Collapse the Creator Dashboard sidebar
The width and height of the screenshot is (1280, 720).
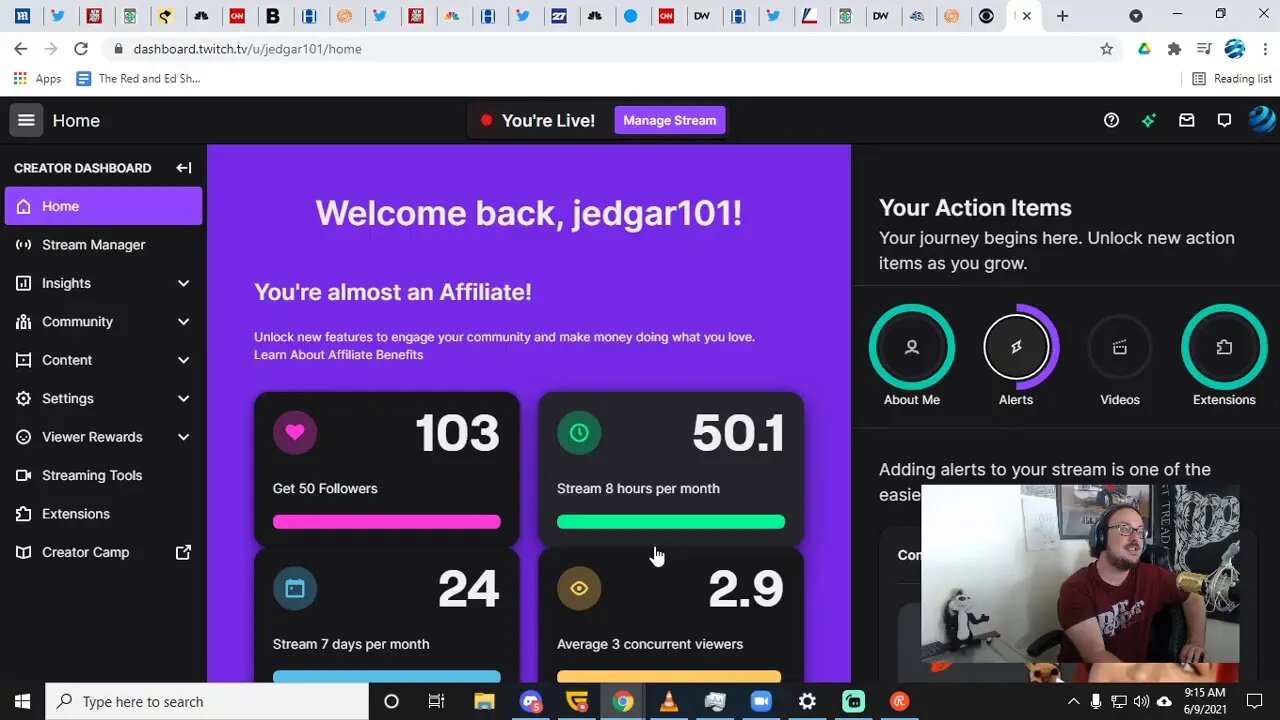pyautogui.click(x=183, y=168)
